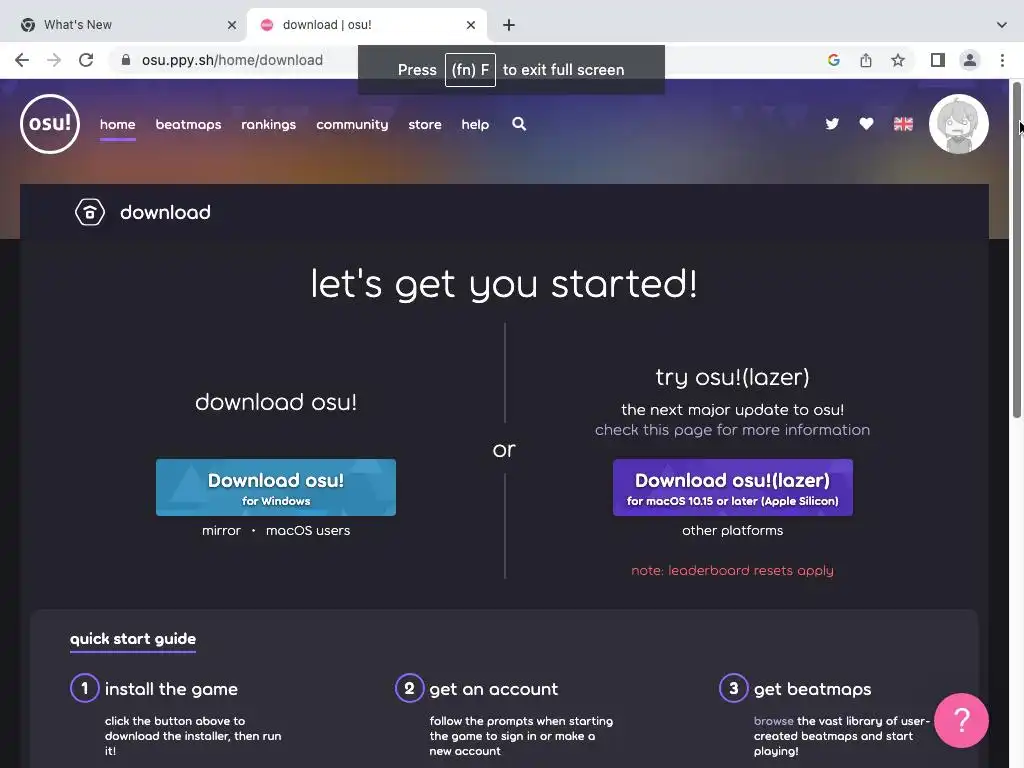Click the browse link under get beatmaps
This screenshot has height=768, width=1024.
pos(774,721)
